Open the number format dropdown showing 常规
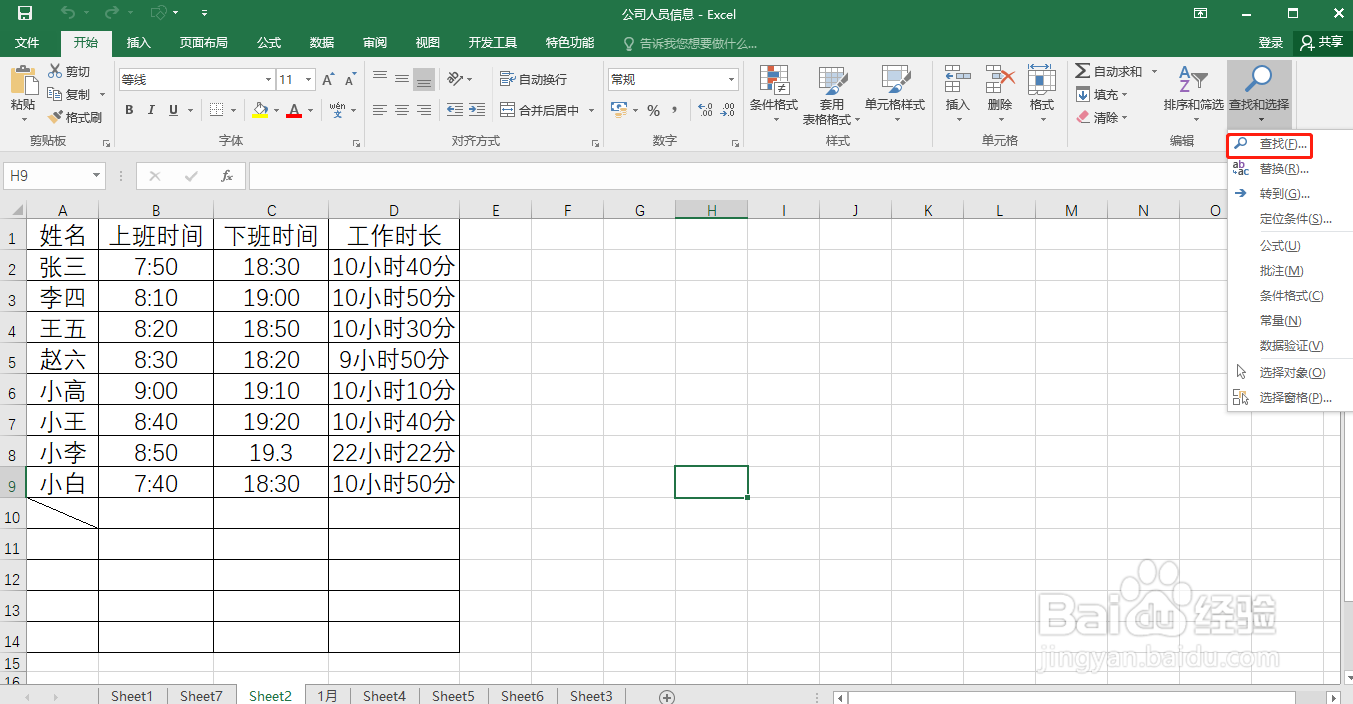This screenshot has width=1353, height=704. click(x=730, y=78)
